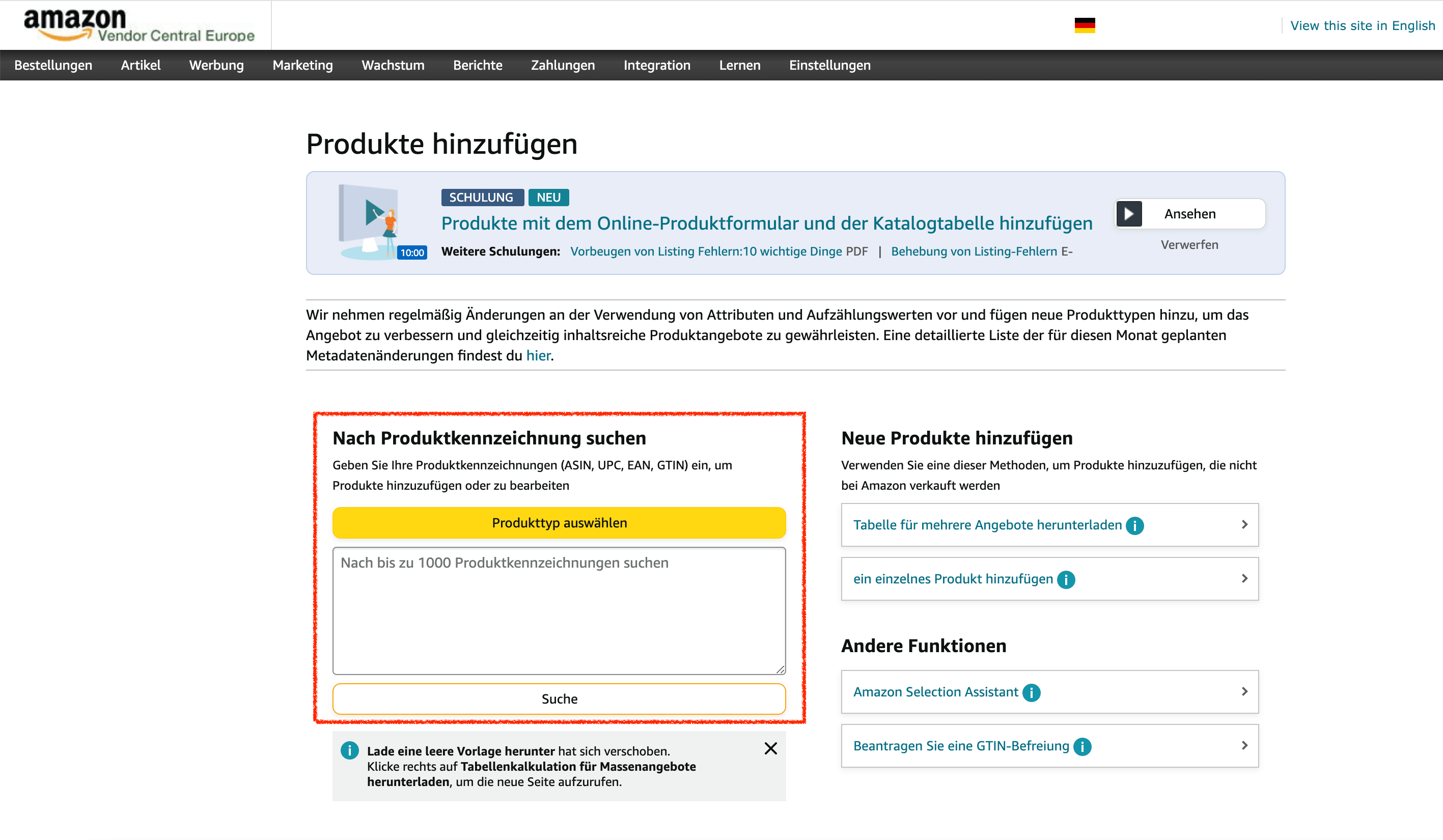Click info icon next to ein einzelnes Produkt hinzufügen
Screen dimensions: 1443x840
tap(1066, 579)
